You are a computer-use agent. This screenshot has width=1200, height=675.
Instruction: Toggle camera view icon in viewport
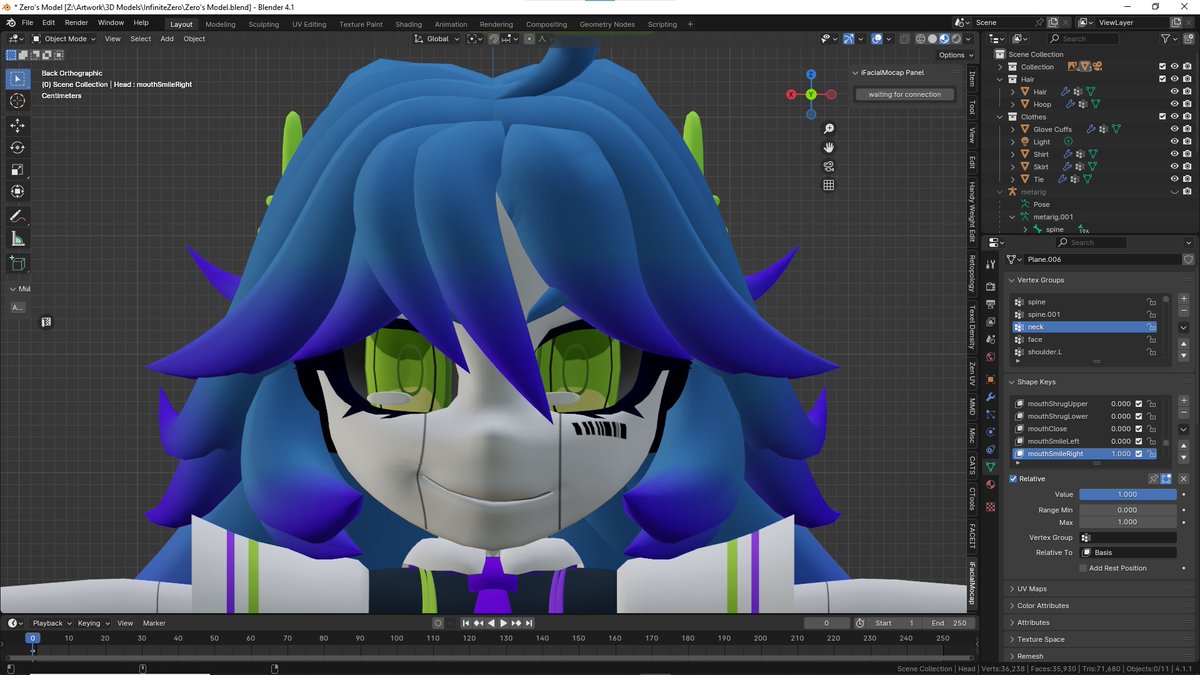829,166
